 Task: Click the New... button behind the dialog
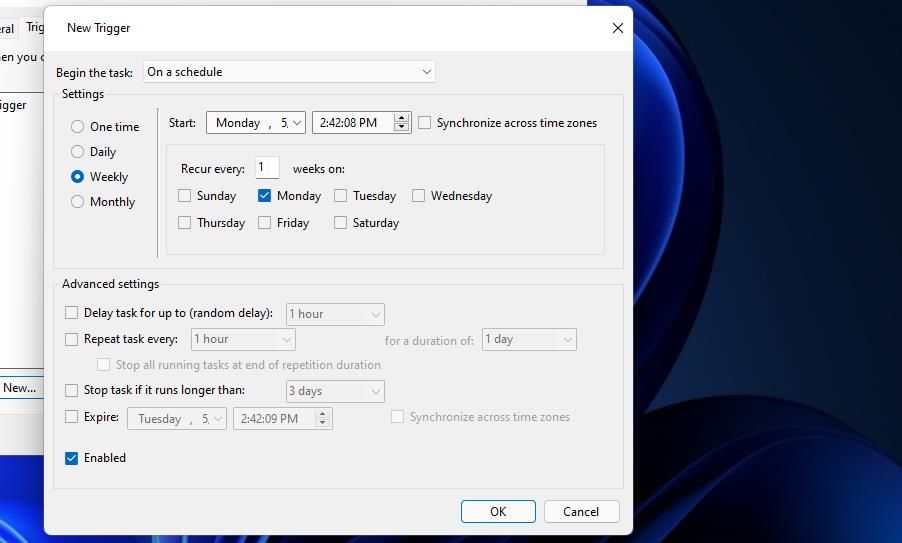tap(21, 388)
